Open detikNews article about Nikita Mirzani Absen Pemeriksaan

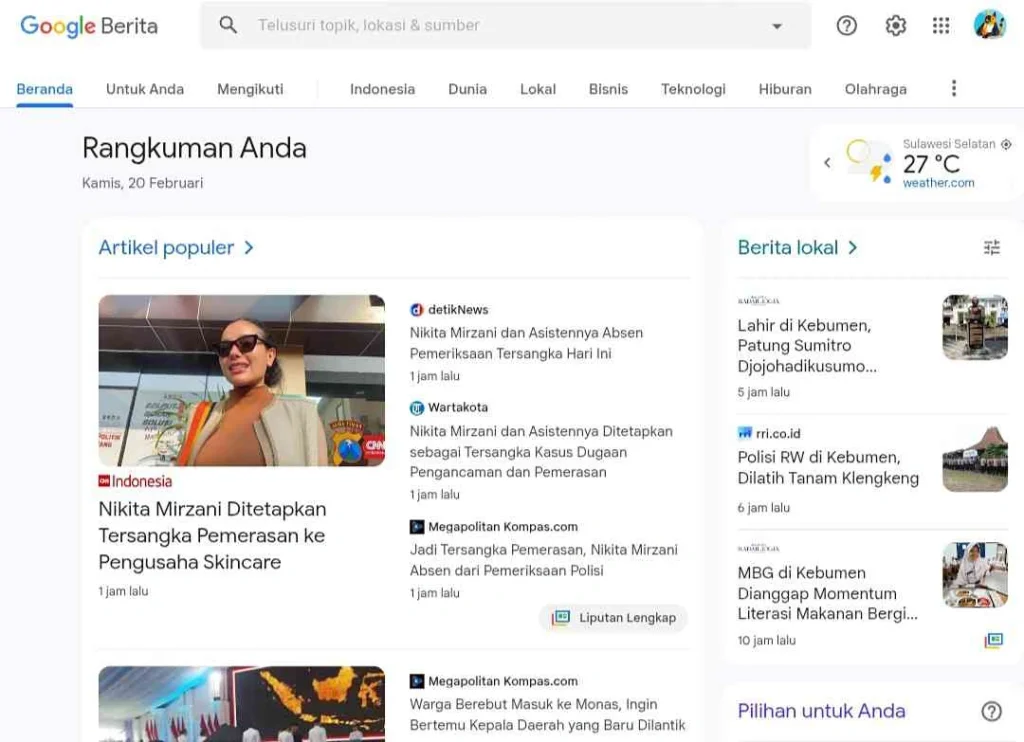coord(526,343)
